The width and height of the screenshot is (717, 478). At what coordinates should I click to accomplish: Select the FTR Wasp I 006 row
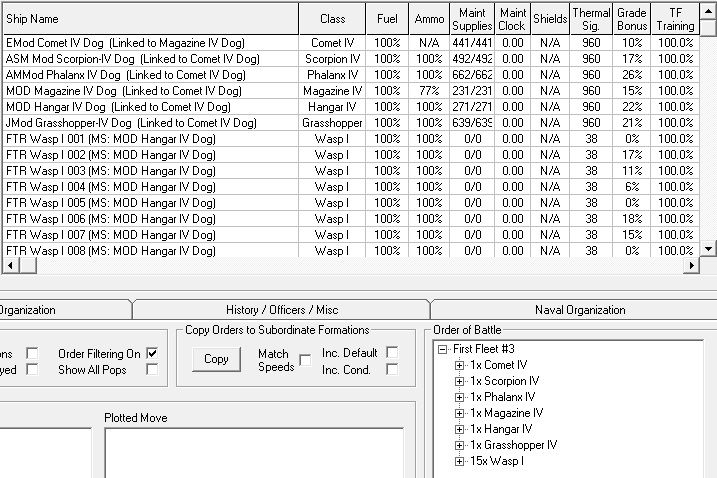tap(351, 219)
